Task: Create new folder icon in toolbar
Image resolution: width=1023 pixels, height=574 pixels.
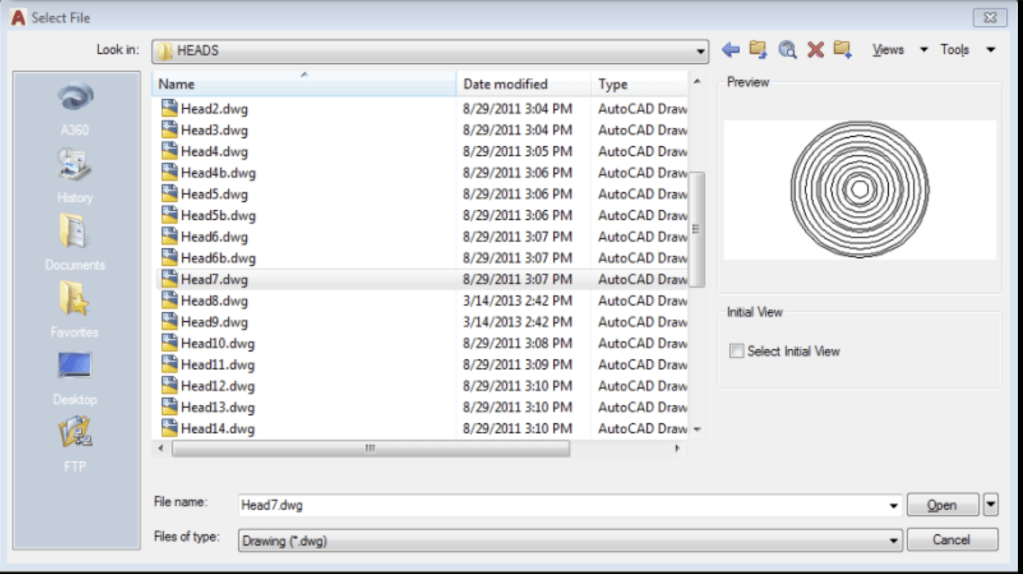Action: pos(842,50)
